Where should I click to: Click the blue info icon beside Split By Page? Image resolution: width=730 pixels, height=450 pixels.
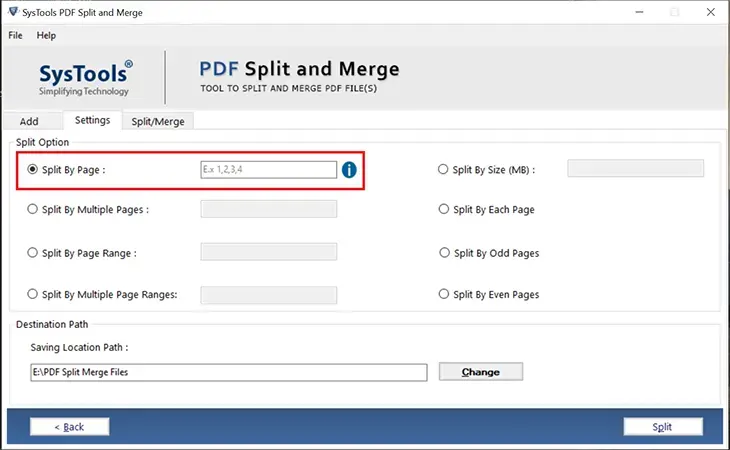tap(349, 170)
